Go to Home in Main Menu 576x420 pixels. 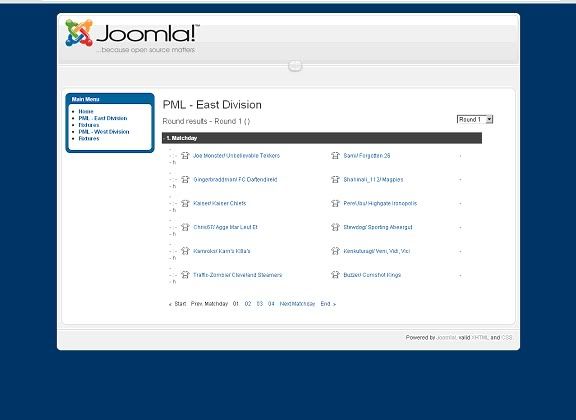point(86,111)
